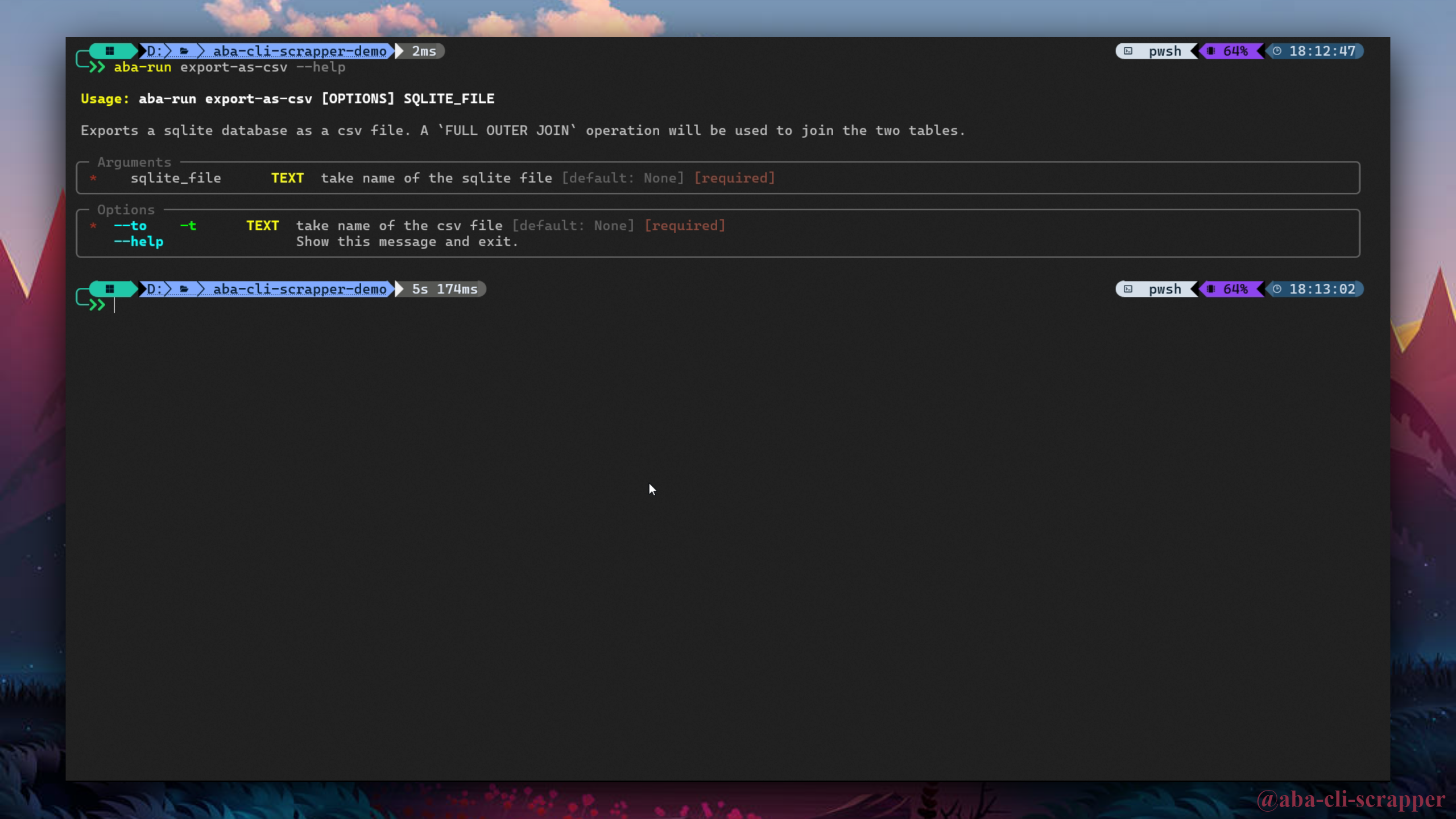Click the terminal icon beside pwsh at top right

tap(1128, 51)
